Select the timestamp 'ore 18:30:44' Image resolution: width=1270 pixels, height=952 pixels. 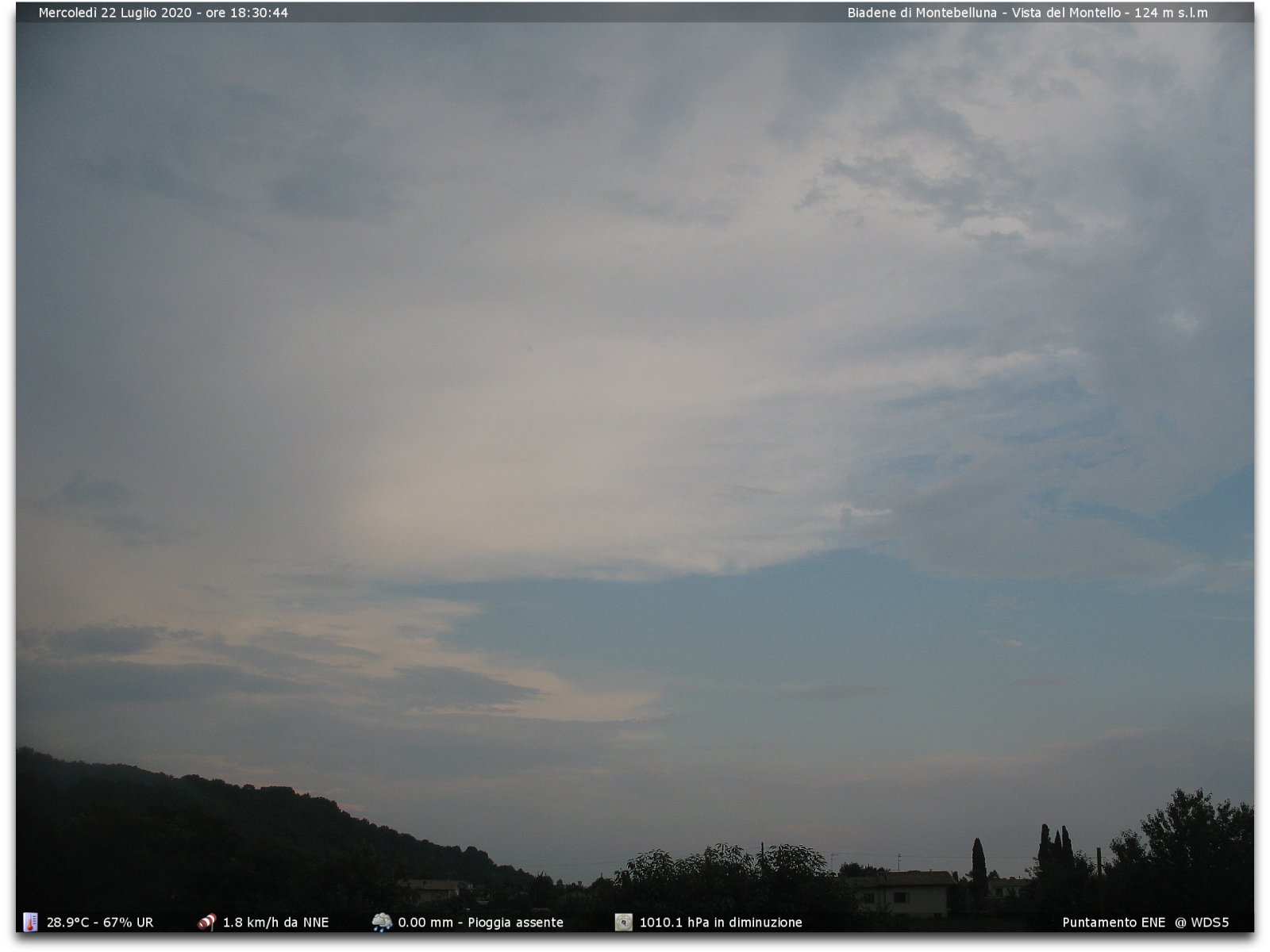(x=247, y=13)
